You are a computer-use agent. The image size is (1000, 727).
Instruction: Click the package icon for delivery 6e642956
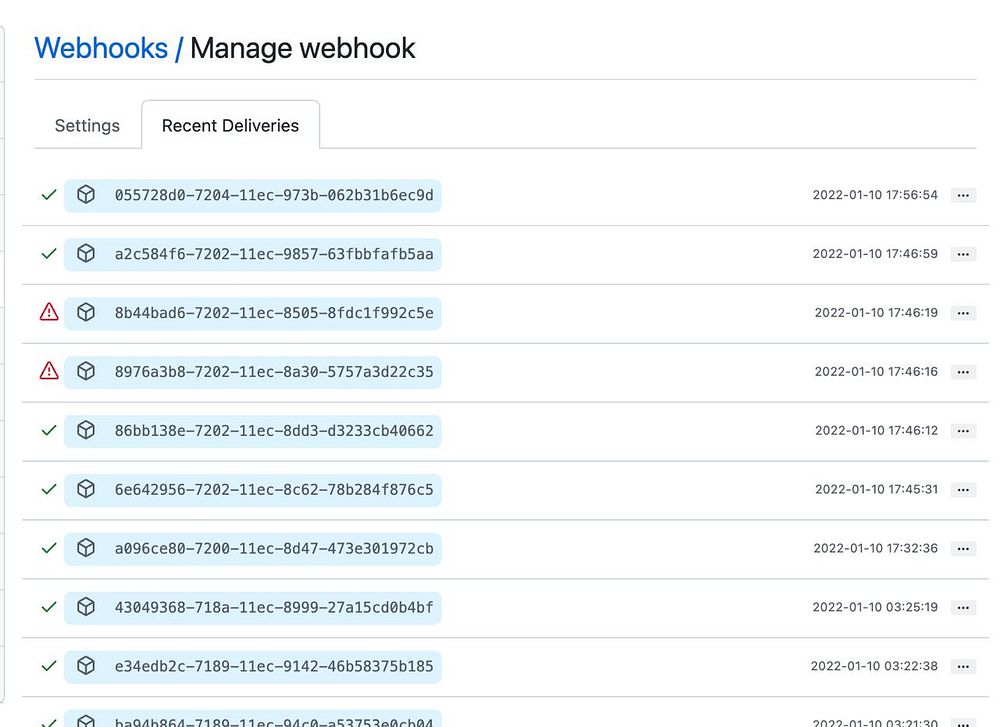click(x=86, y=490)
